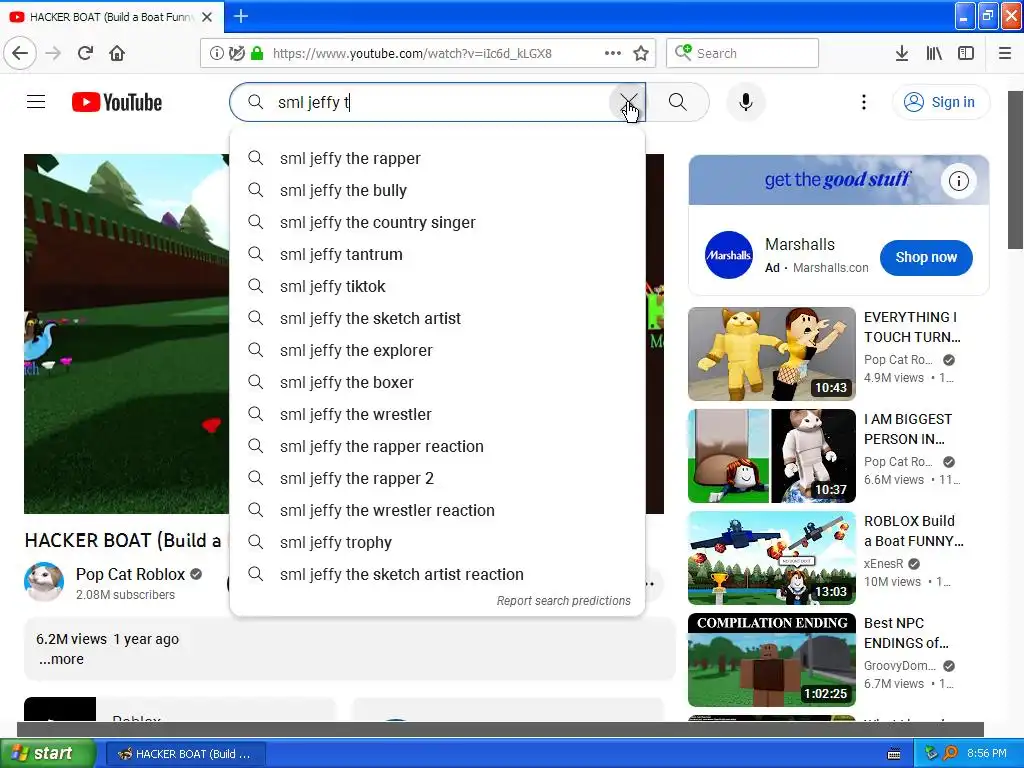This screenshot has width=1024, height=768.
Task: Pick suggestion sml jeffy the rapper 2
Action: click(438, 478)
